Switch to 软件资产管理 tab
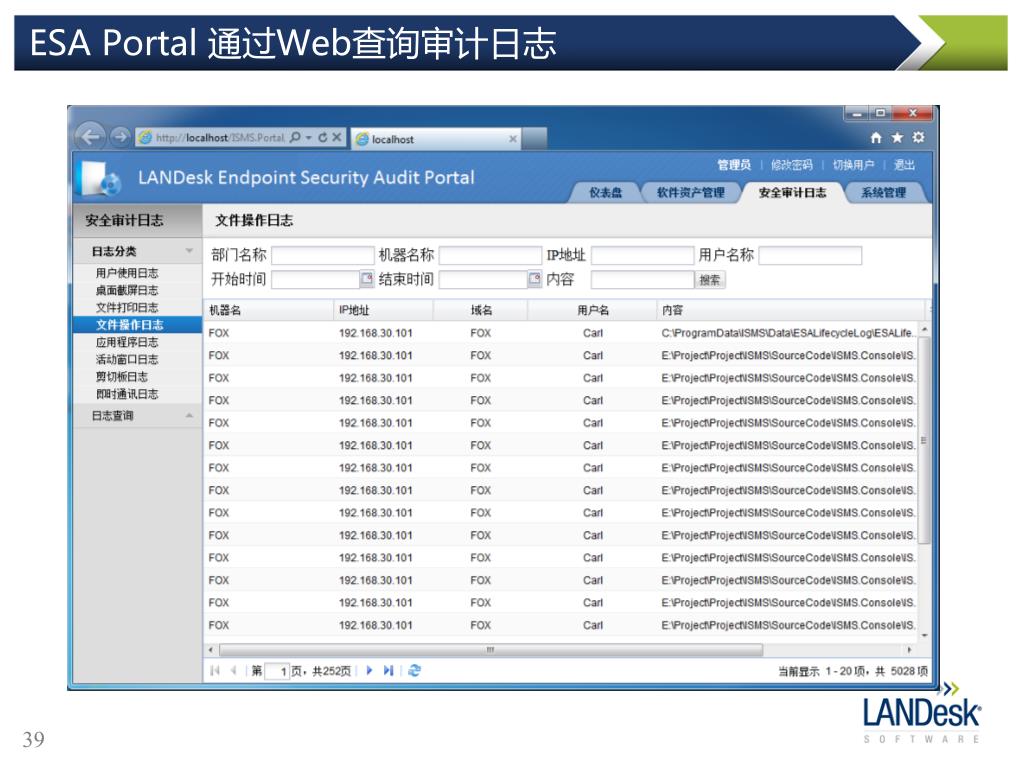 tap(690, 193)
